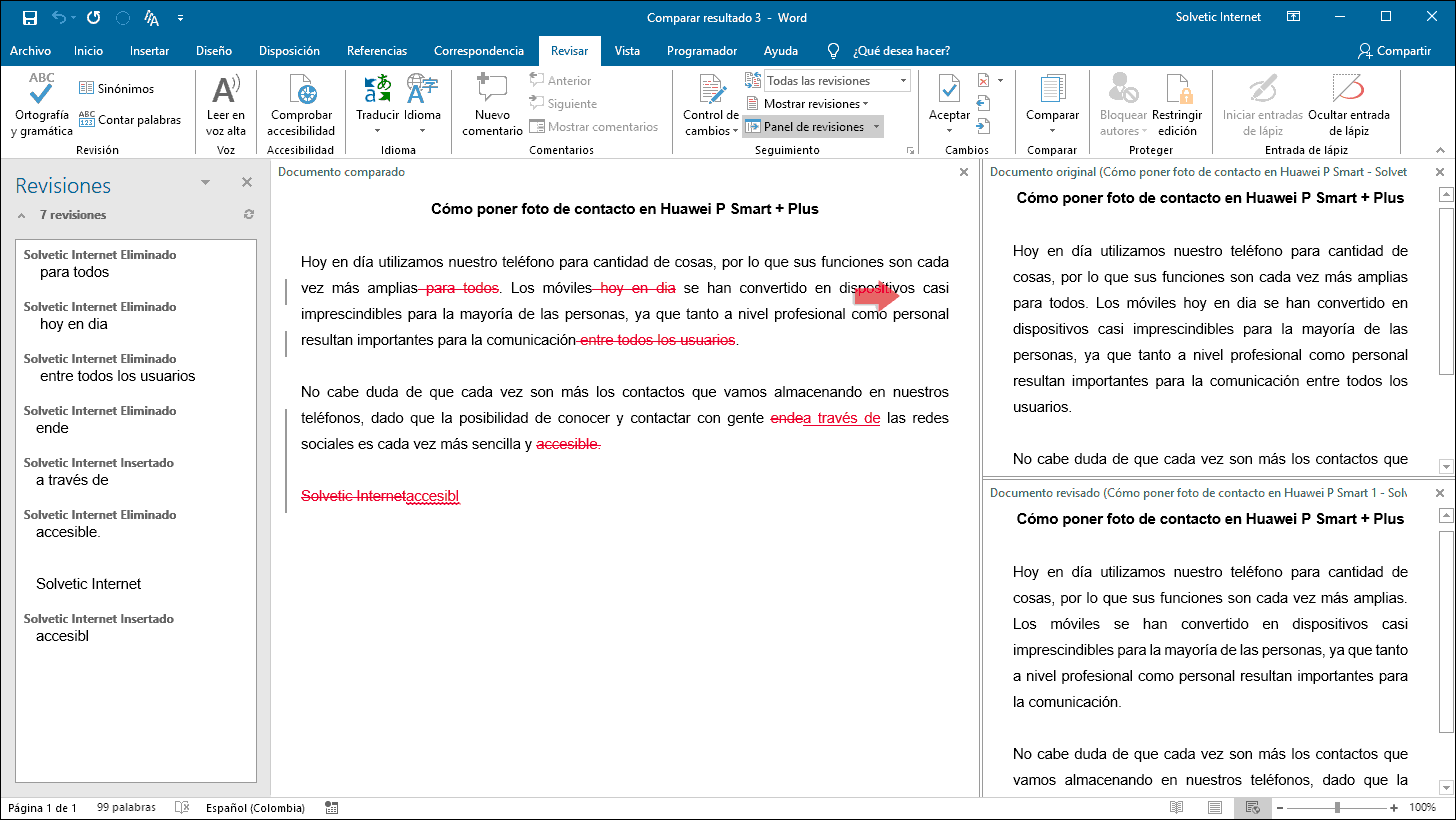This screenshot has height=820, width=1456.
Task: Run Comprobar accesibilidad
Action: [301, 105]
